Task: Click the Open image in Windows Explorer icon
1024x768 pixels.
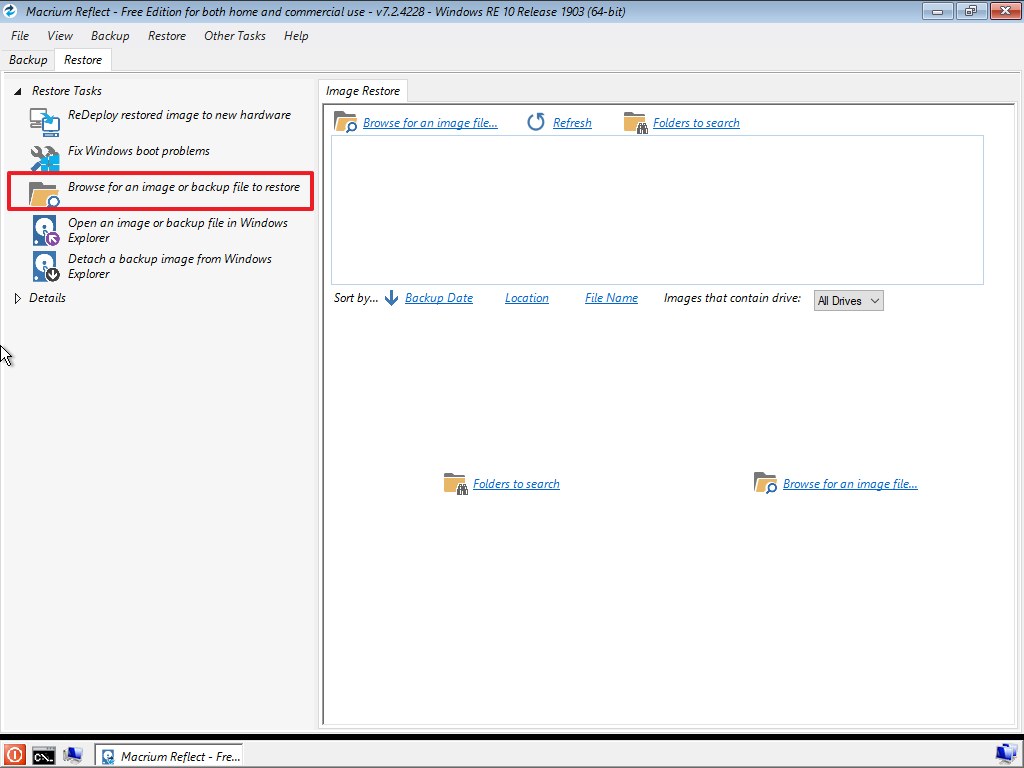Action: (45, 230)
